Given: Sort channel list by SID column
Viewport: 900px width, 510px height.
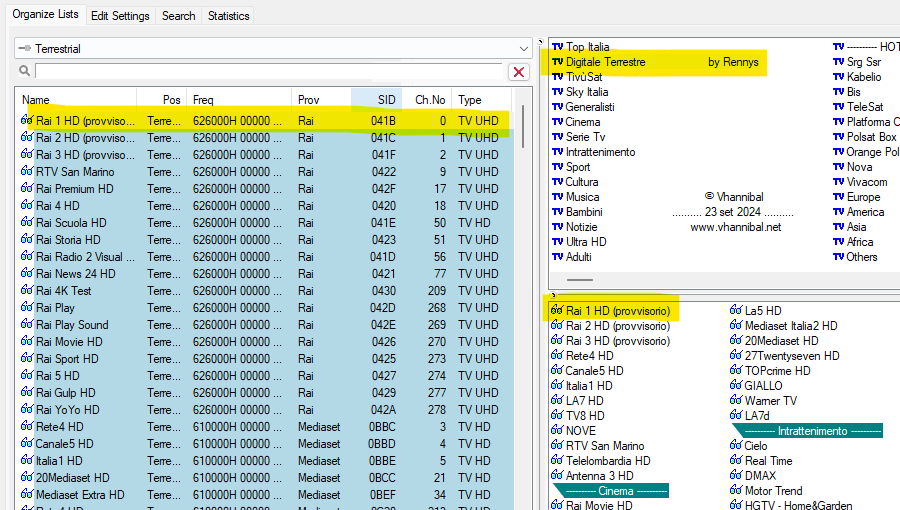Looking at the screenshot, I should pyautogui.click(x=377, y=100).
